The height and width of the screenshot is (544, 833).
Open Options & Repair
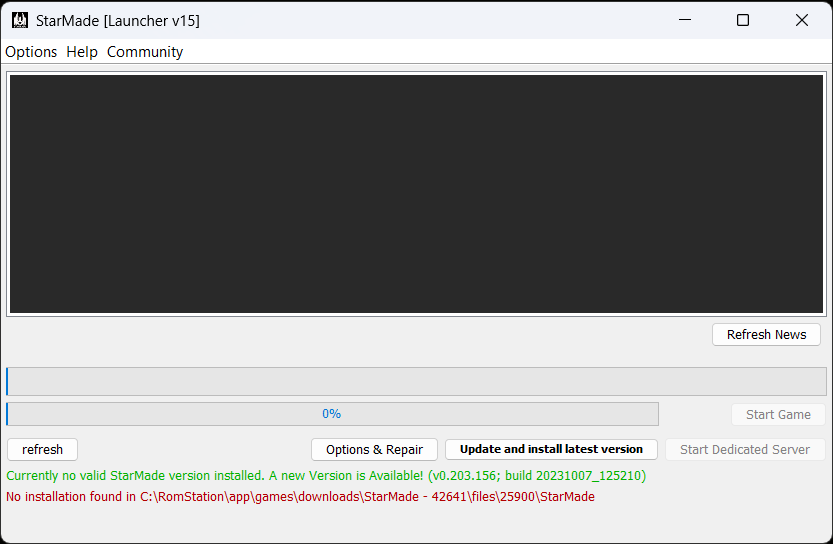pyautogui.click(x=374, y=450)
